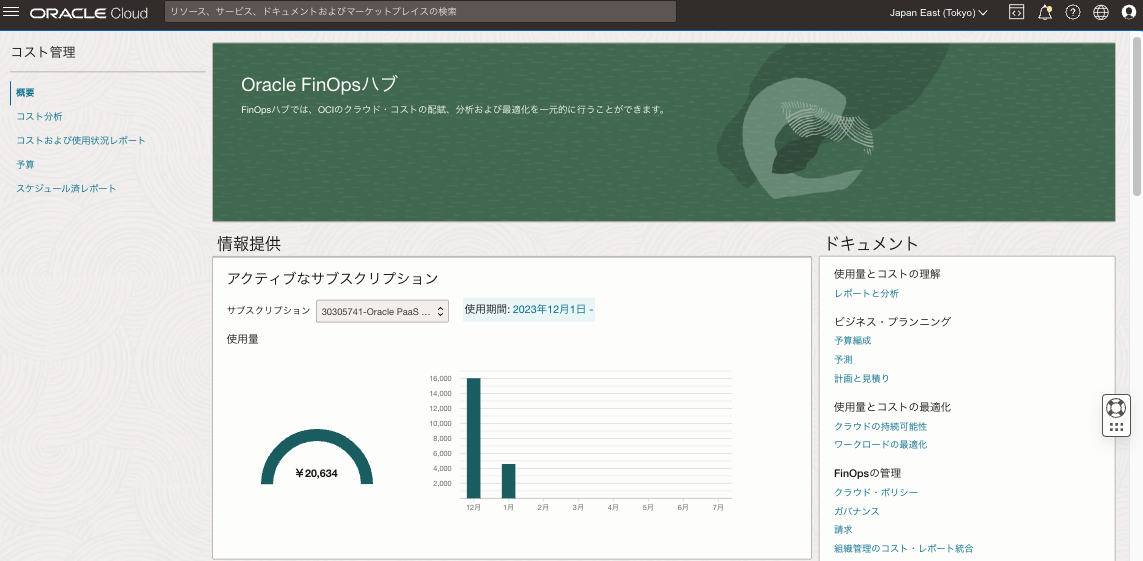Open 組織管理のコスト・レポート統合 link

pyautogui.click(x=904, y=549)
